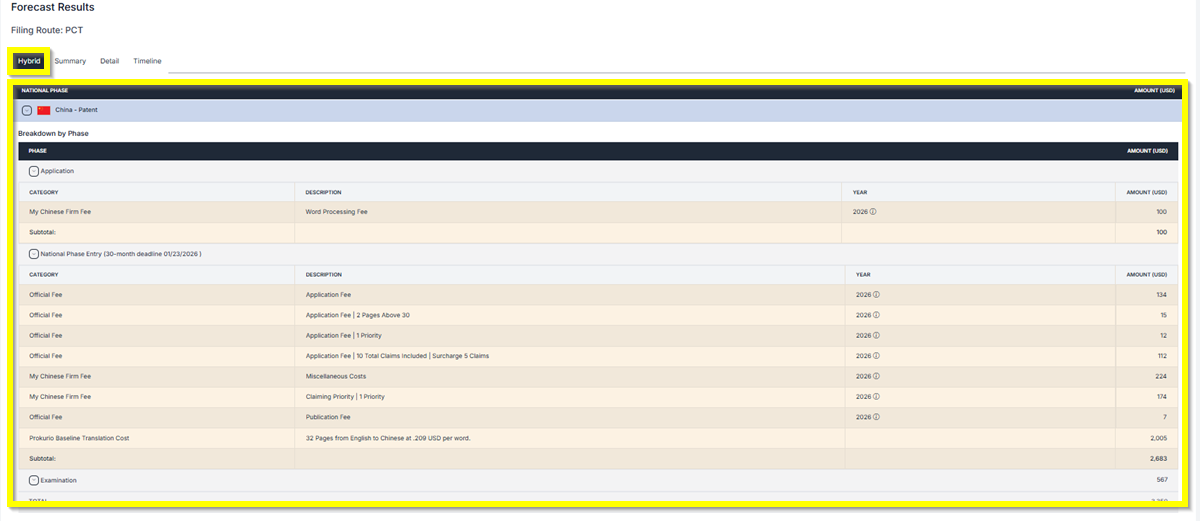
Task: Collapse the National Phase Entry section
Action: tap(34, 254)
